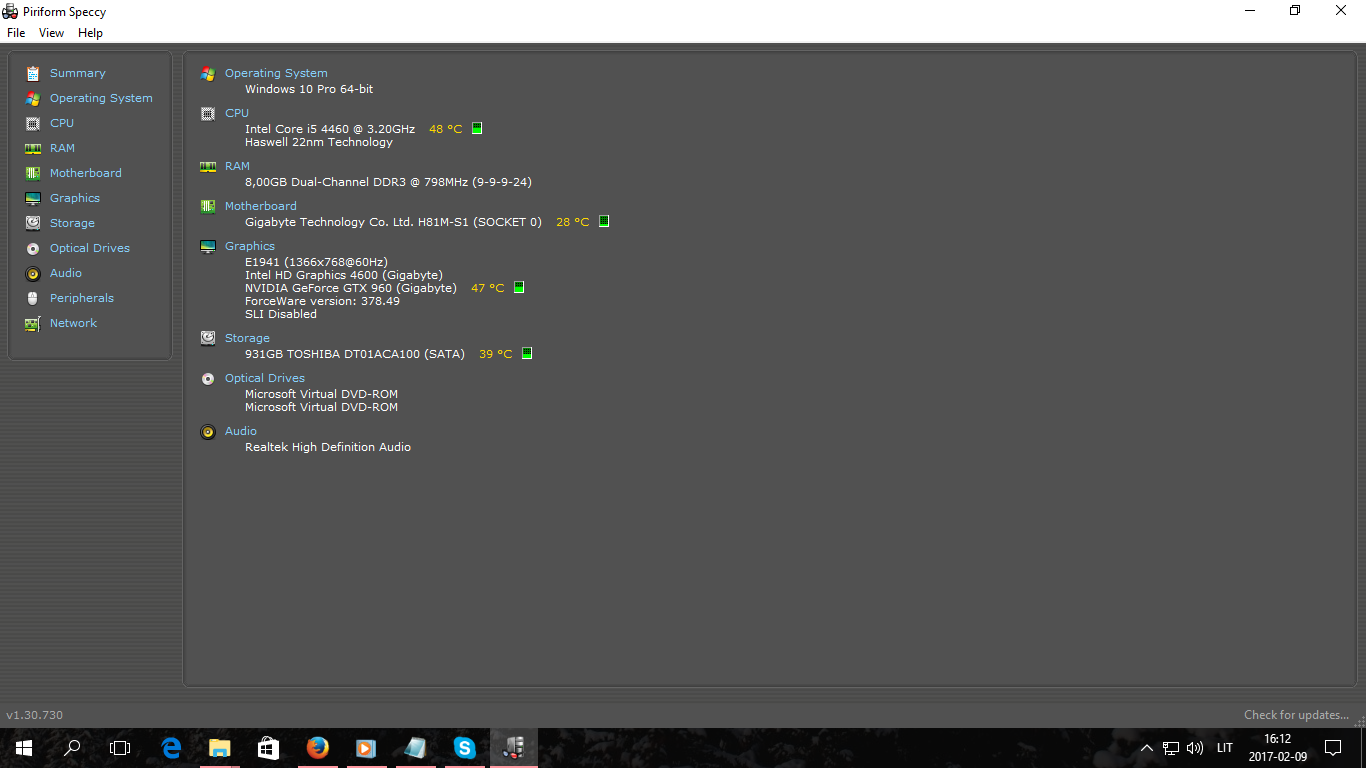Click the storage temperature indicator at 39 °C
1366x768 pixels.
(527, 353)
